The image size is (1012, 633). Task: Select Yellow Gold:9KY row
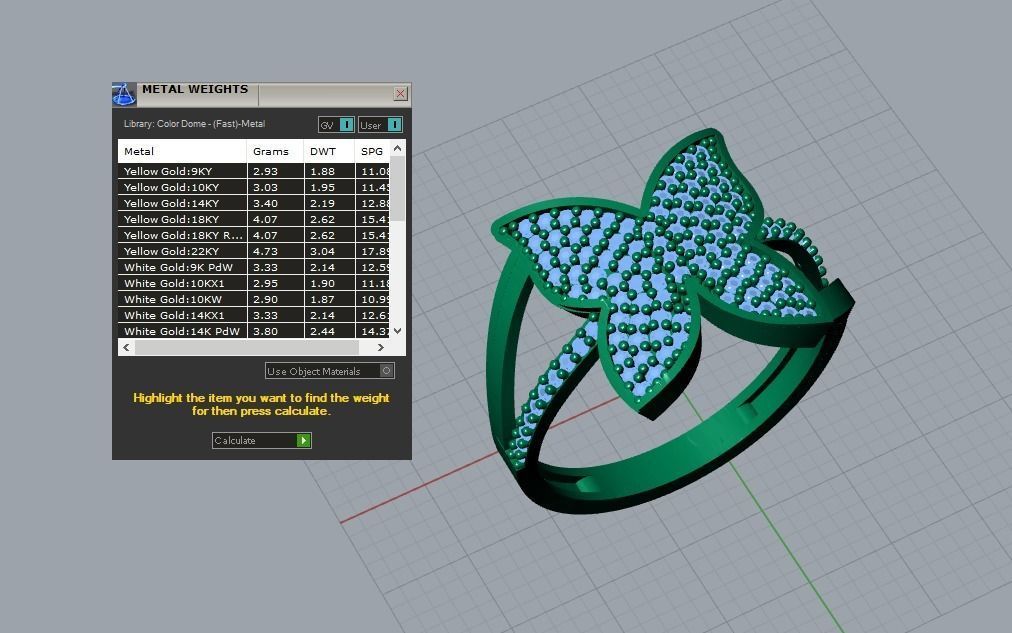(254, 171)
